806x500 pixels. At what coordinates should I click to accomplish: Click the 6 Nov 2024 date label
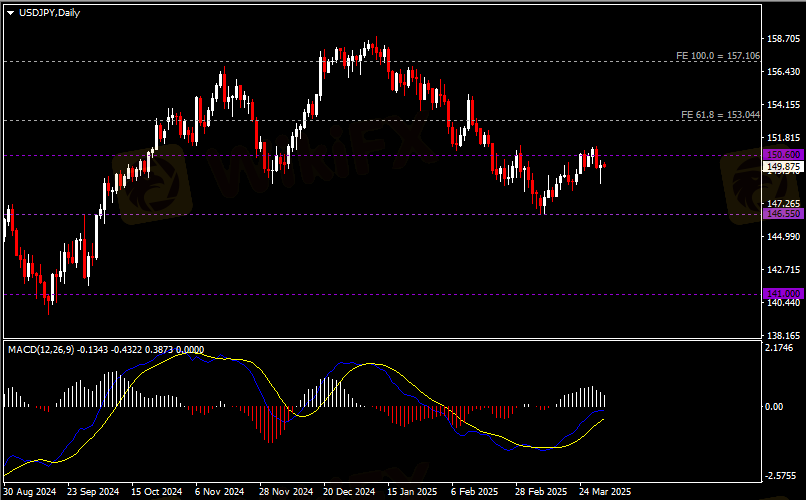(x=219, y=492)
